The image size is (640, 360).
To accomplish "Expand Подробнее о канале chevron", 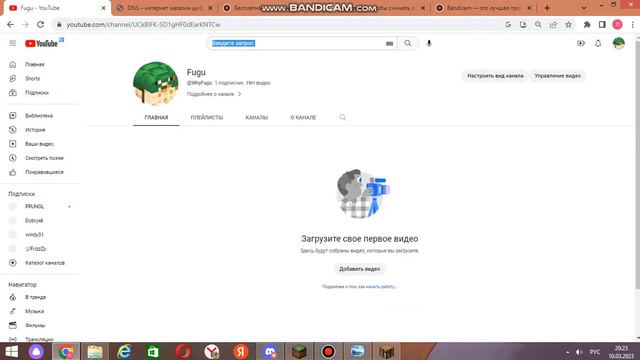I will [x=240, y=94].
